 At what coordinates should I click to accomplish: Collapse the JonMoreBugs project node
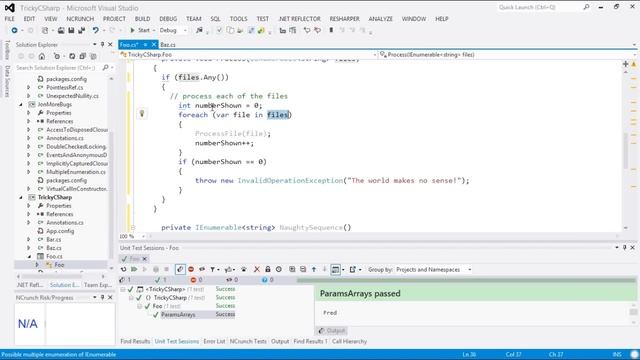coord(21,104)
